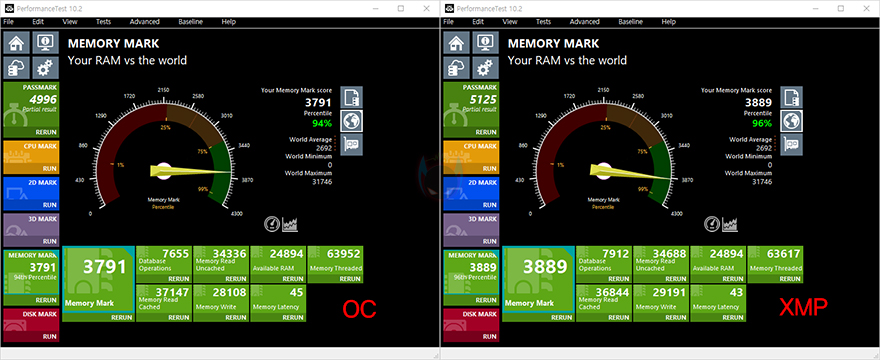Open System Information monitor icon in right window

(x=485, y=42)
